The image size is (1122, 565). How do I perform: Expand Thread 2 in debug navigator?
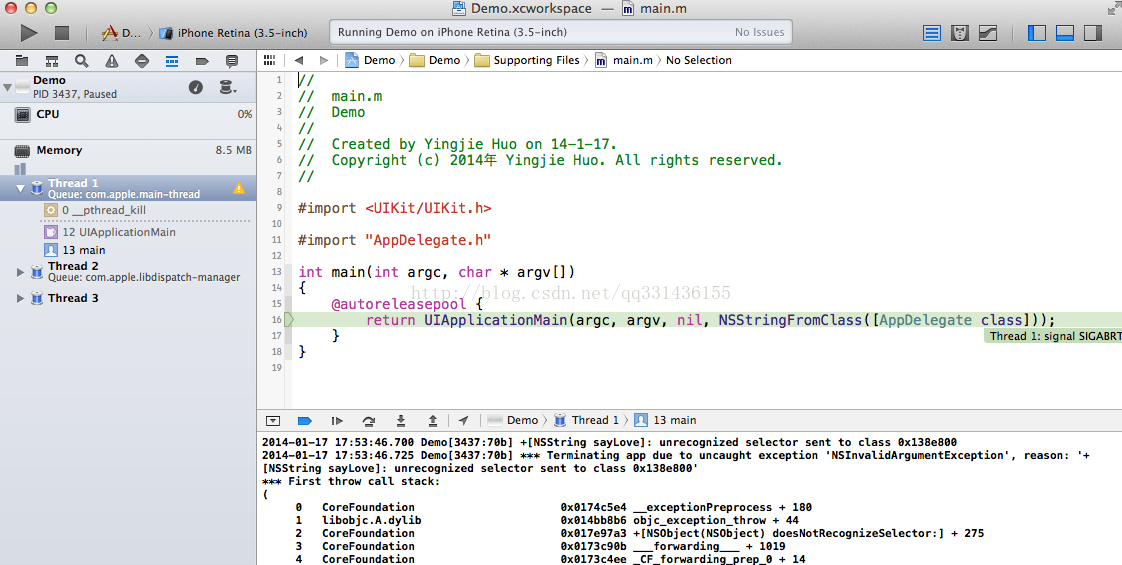[20, 272]
